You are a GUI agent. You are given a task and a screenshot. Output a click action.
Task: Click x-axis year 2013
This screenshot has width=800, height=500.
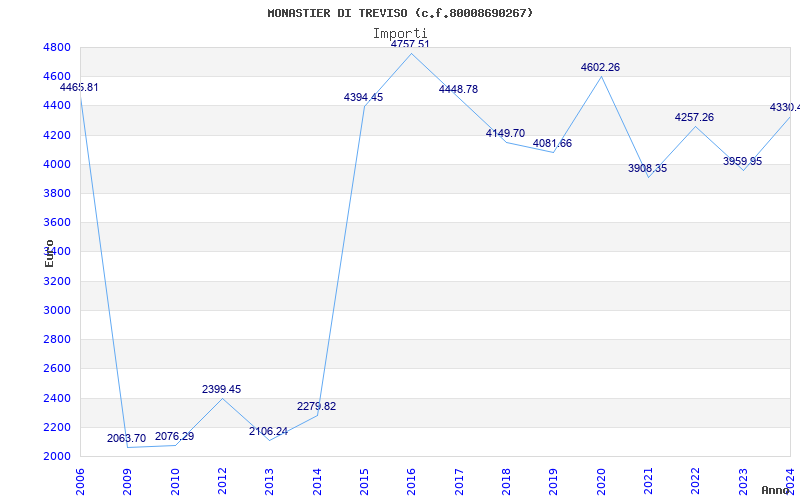click(269, 482)
